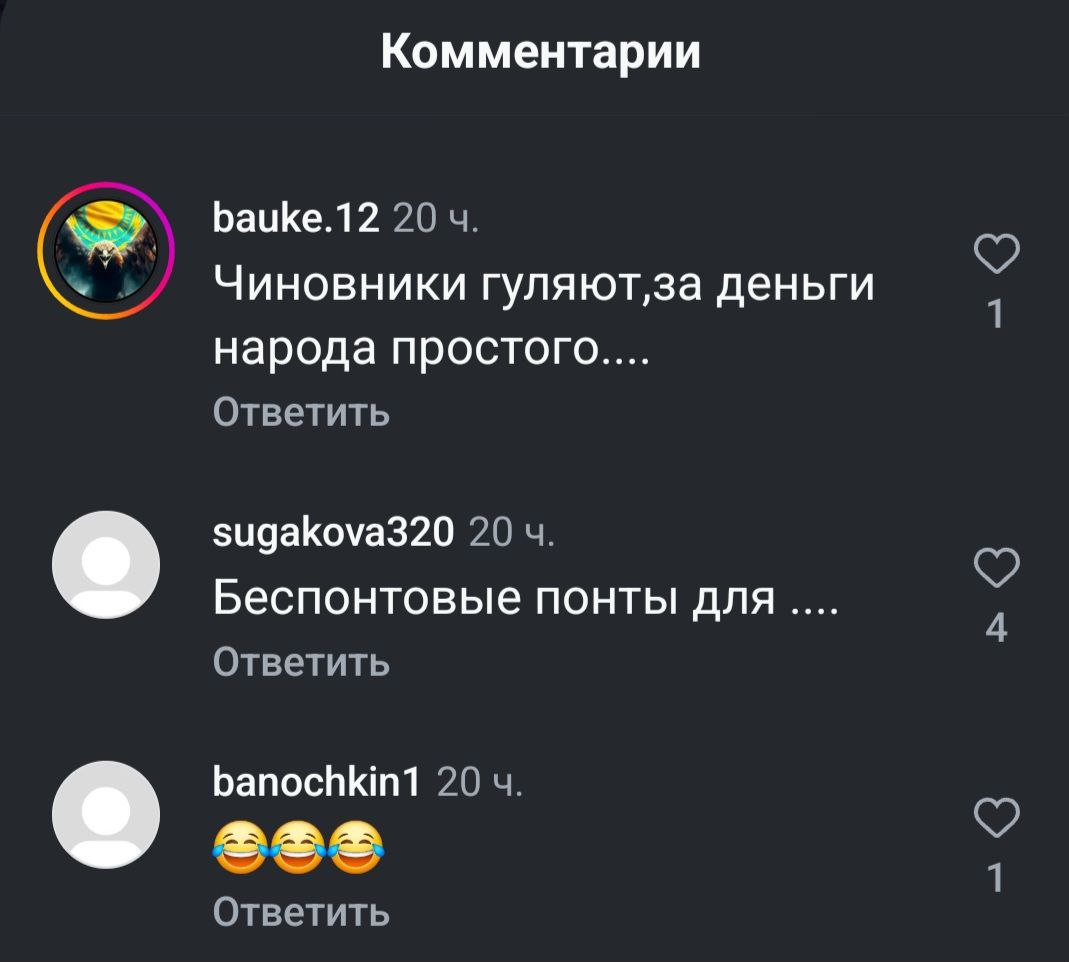1069x962 pixels.
Task: Click the Комментарии header title
Action: click(x=541, y=51)
